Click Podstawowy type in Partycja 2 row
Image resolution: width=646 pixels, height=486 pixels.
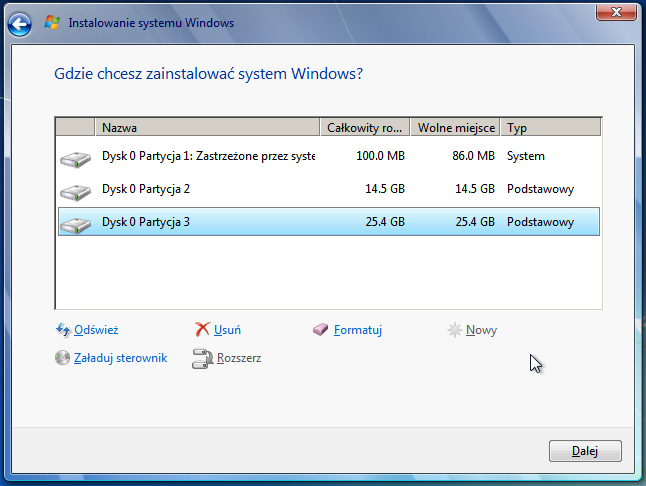pyautogui.click(x=540, y=189)
